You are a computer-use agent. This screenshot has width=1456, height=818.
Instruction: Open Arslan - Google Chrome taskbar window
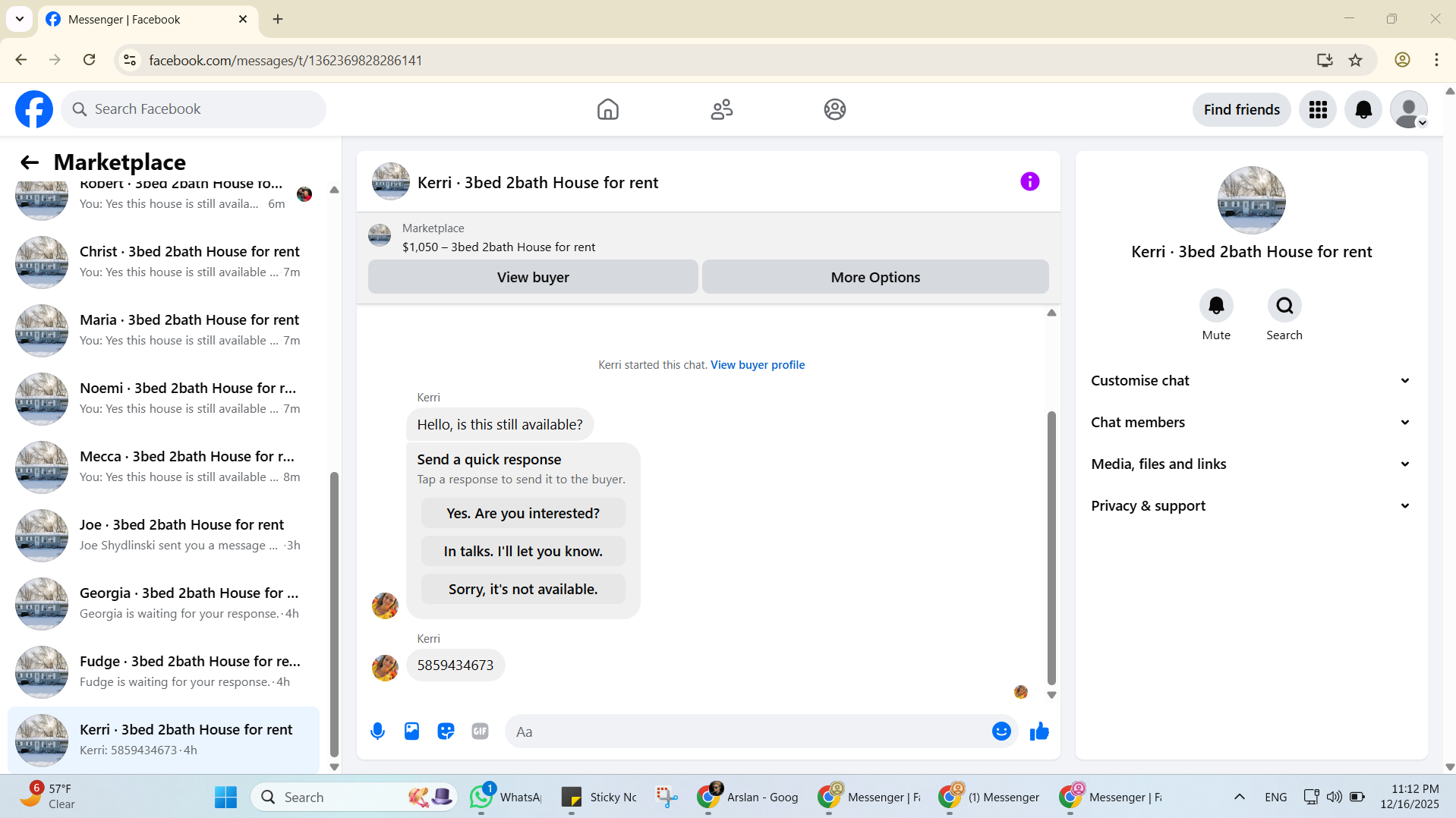748,798
